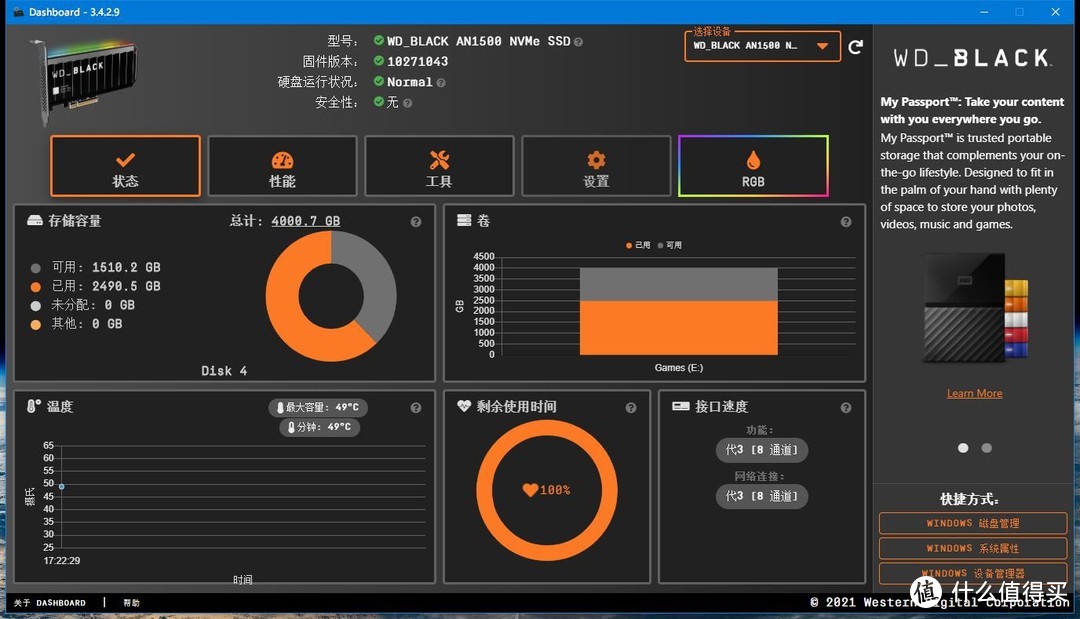
Task: Click help icon in 卷 volume panel
Action: coord(846,222)
